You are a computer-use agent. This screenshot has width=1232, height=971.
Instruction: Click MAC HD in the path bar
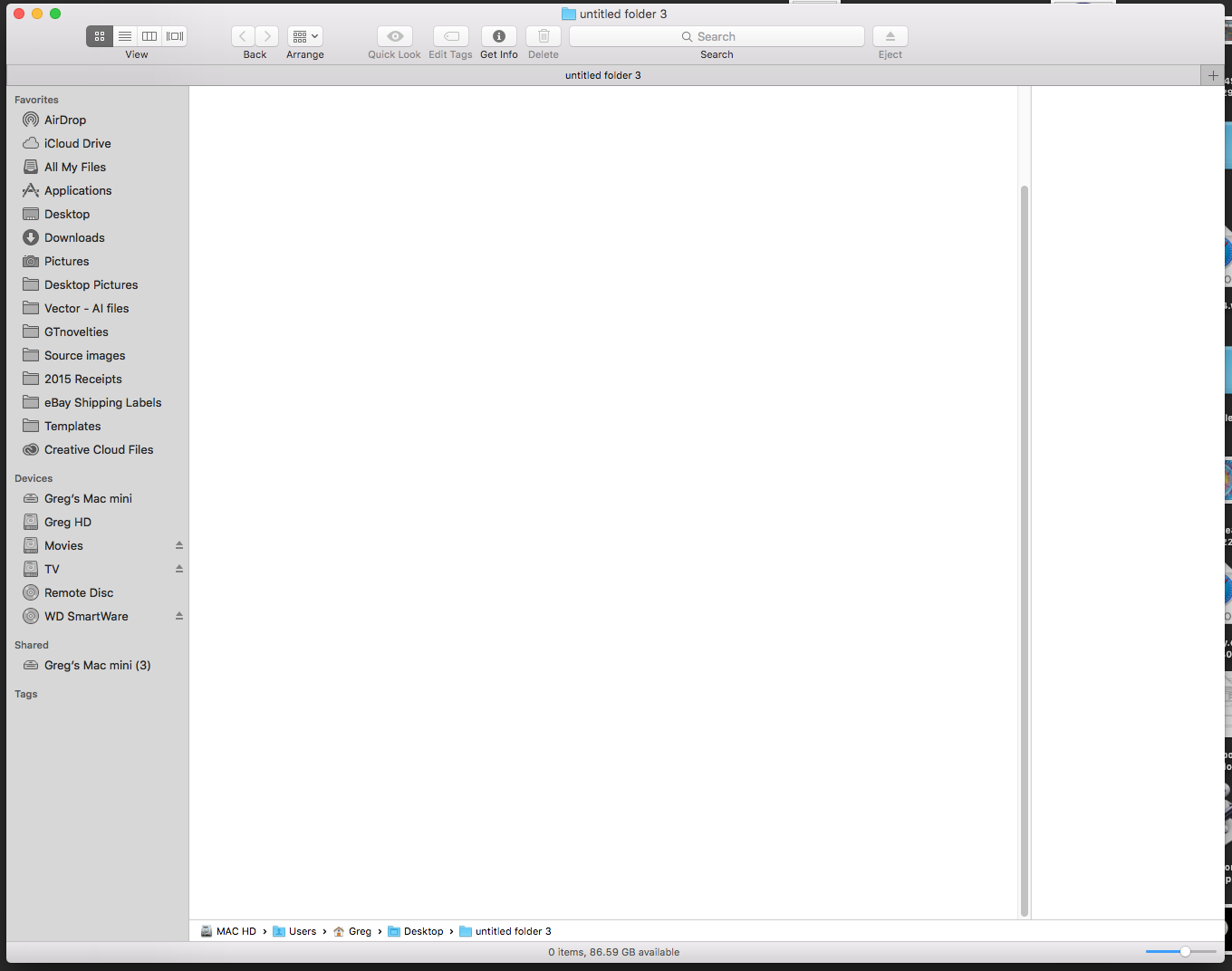pos(228,931)
